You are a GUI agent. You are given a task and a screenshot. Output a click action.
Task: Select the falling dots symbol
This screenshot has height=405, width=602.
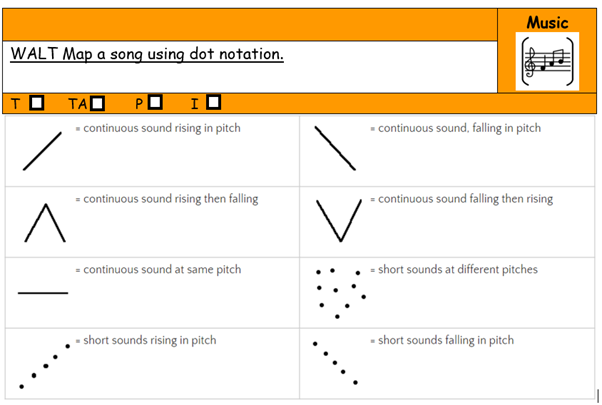point(336,363)
